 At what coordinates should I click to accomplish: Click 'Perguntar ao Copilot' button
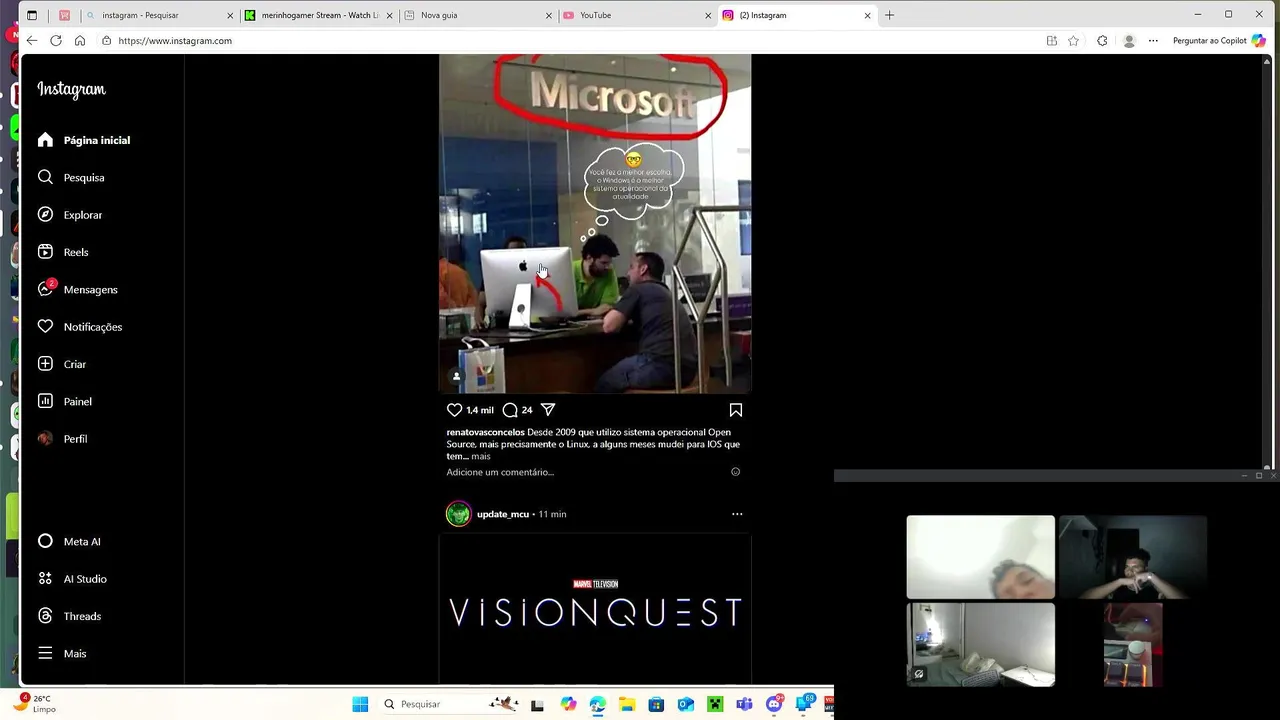point(1219,41)
